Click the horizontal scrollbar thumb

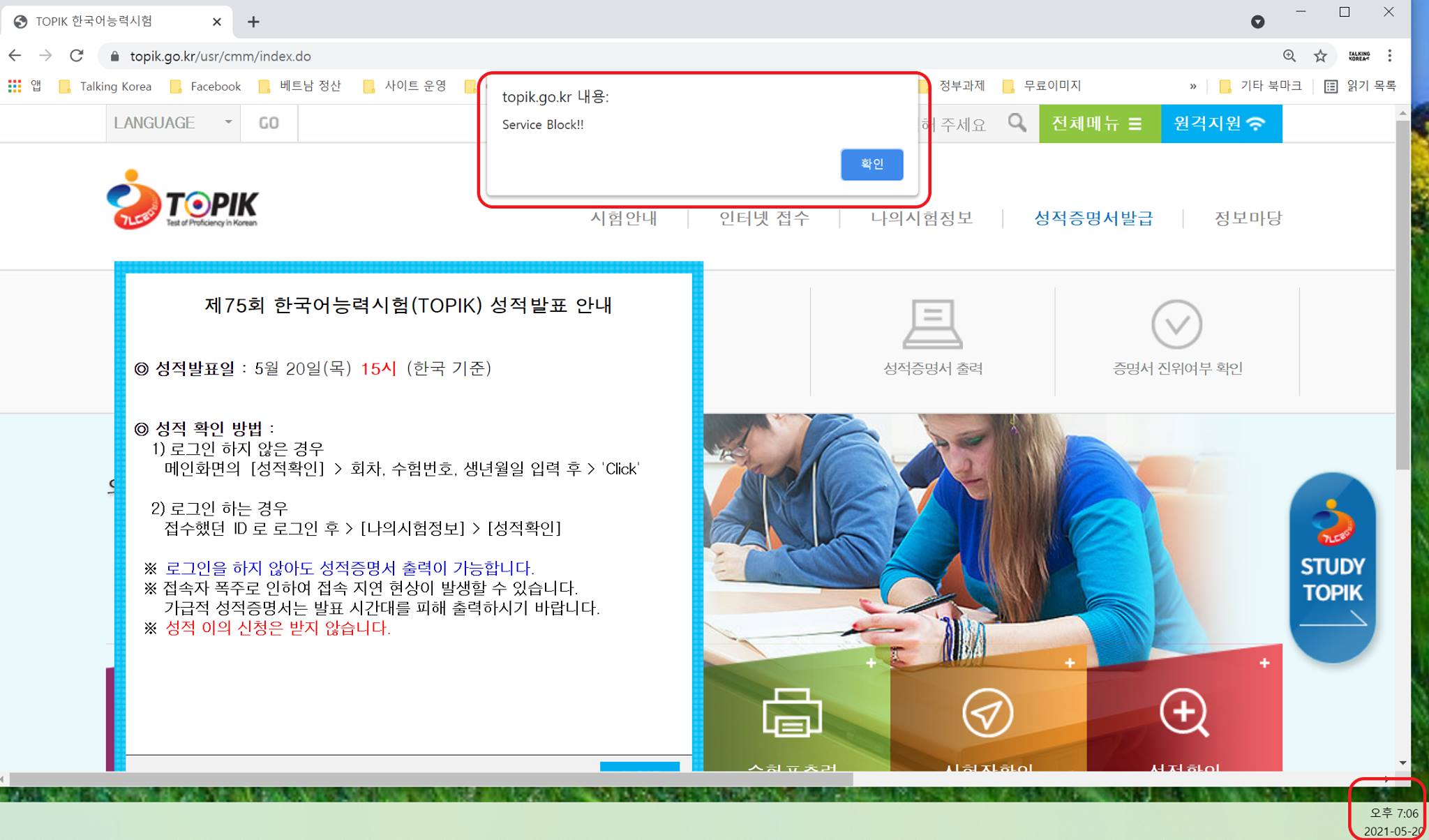(431, 779)
